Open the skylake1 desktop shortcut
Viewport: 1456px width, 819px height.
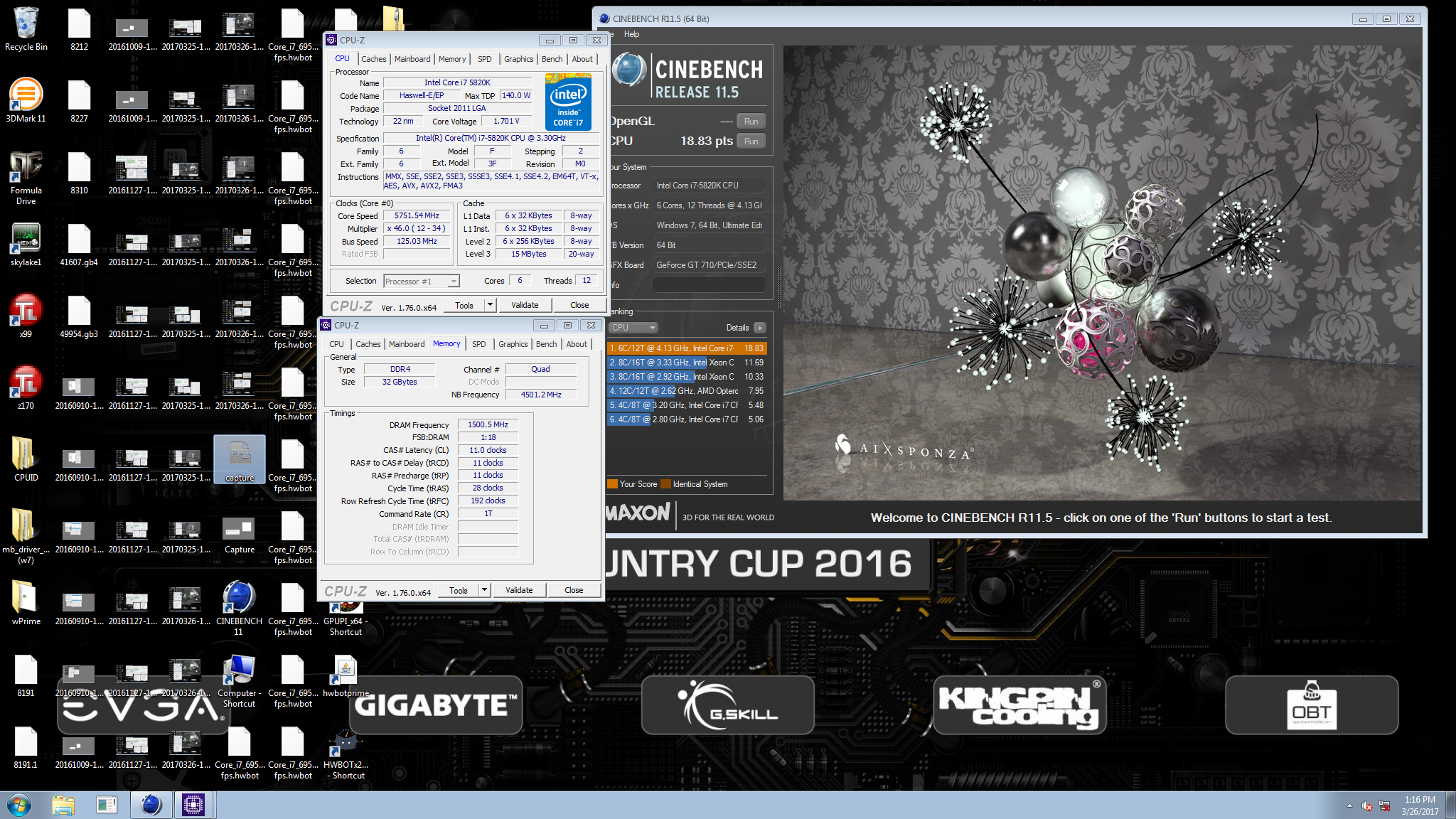(26, 245)
